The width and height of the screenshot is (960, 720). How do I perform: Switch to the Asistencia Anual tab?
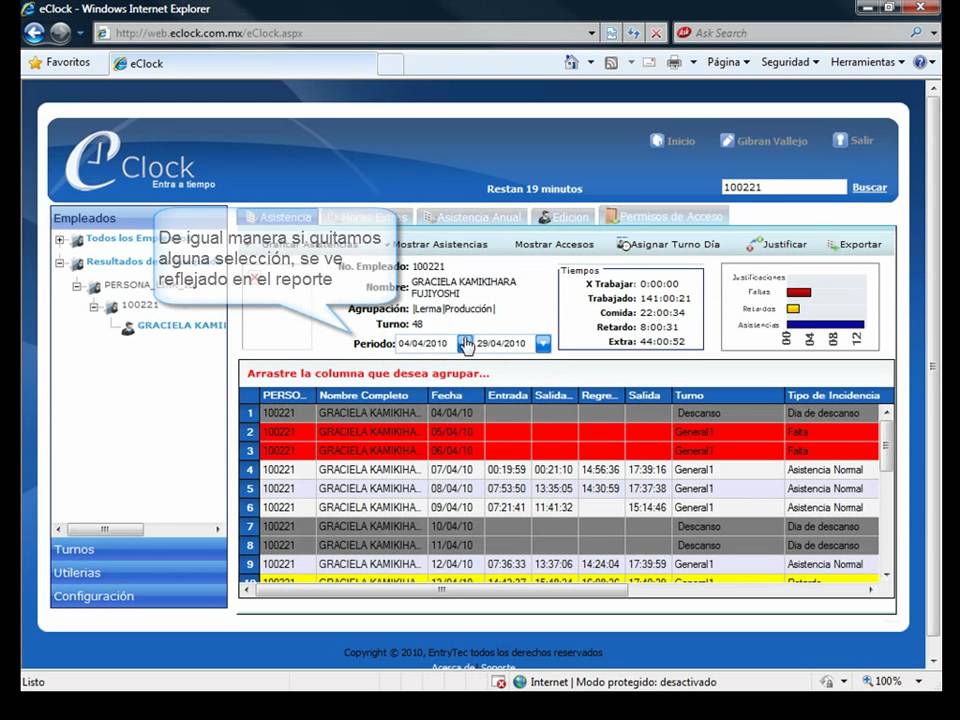[472, 217]
